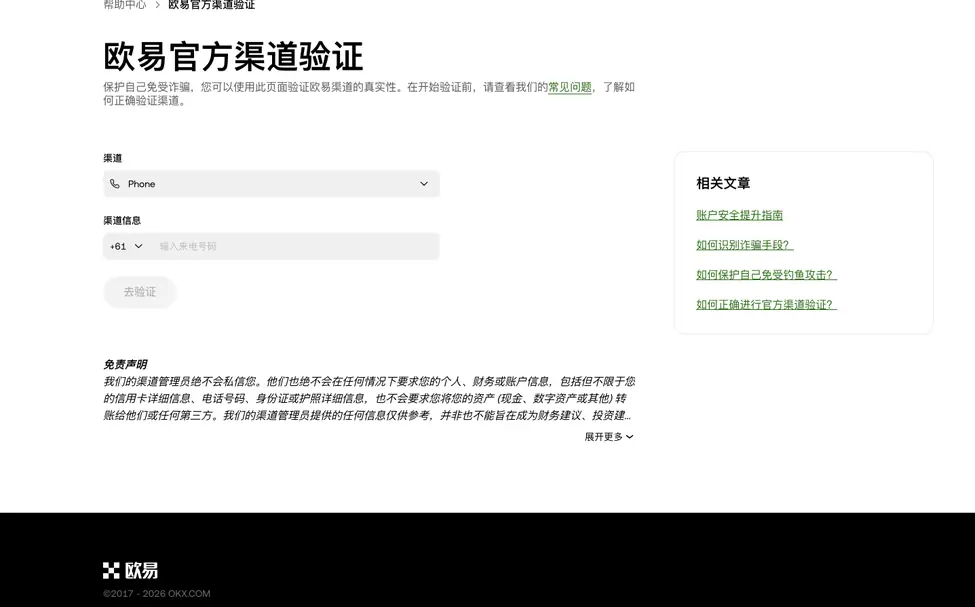
Task: Open the 常见问题 link
Action: (570, 87)
